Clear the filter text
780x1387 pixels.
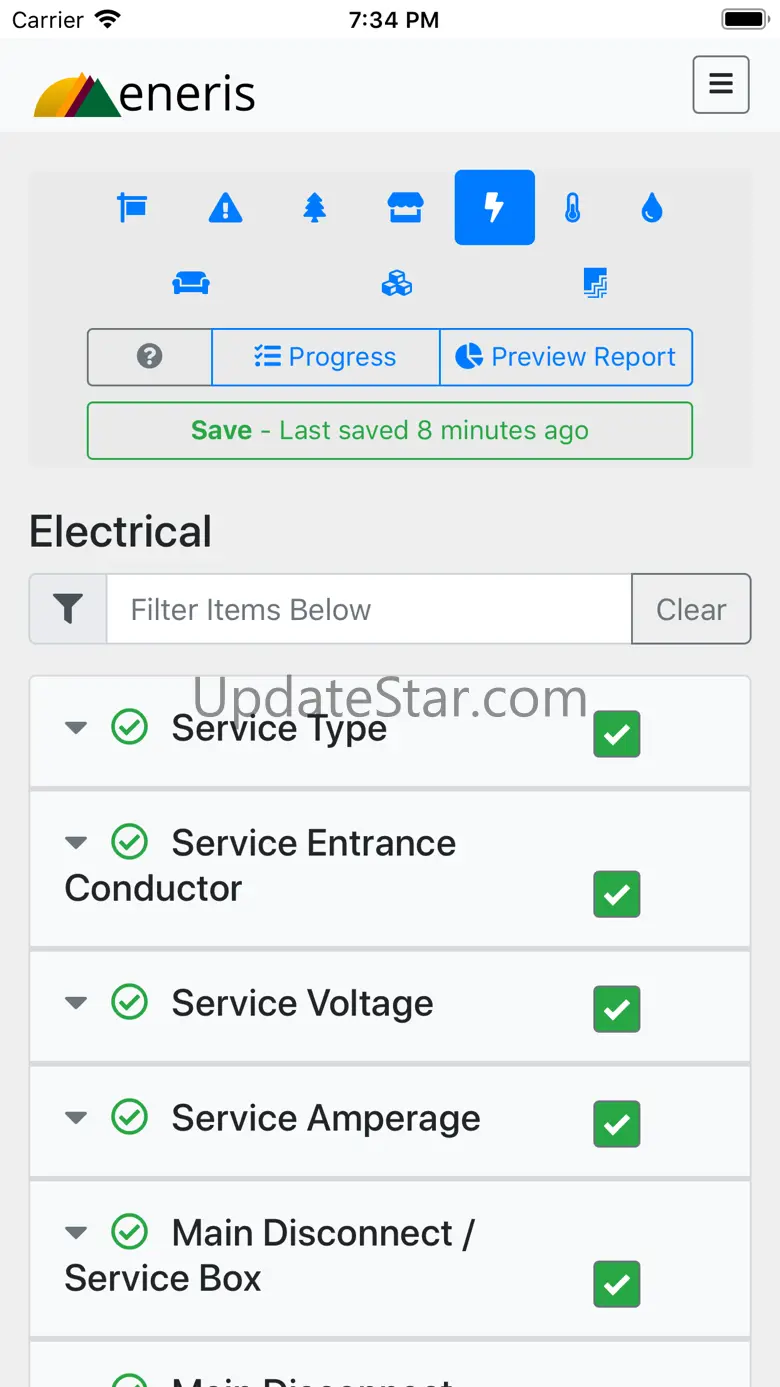691,609
